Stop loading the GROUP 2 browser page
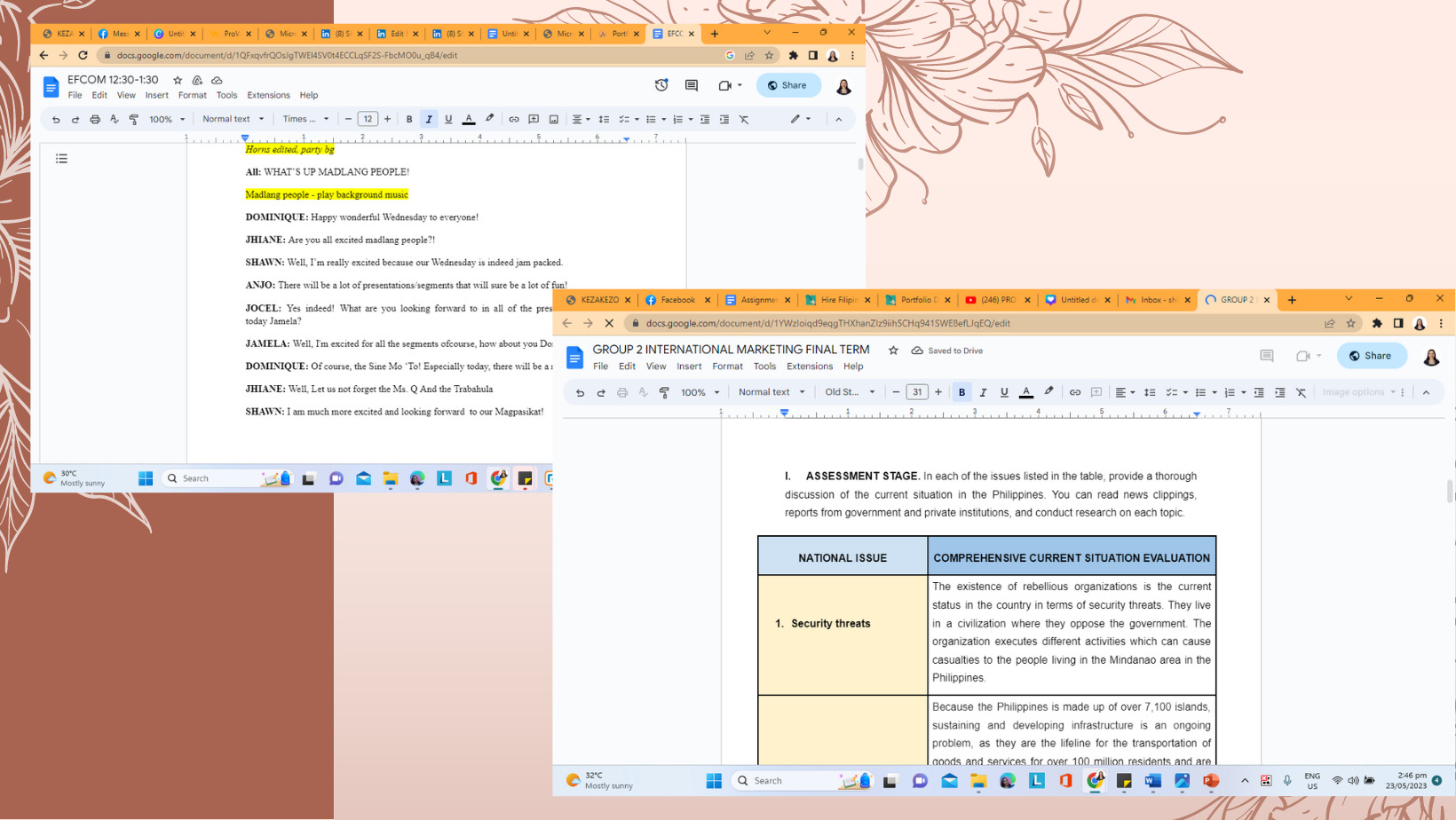1456x820 pixels. [x=609, y=324]
